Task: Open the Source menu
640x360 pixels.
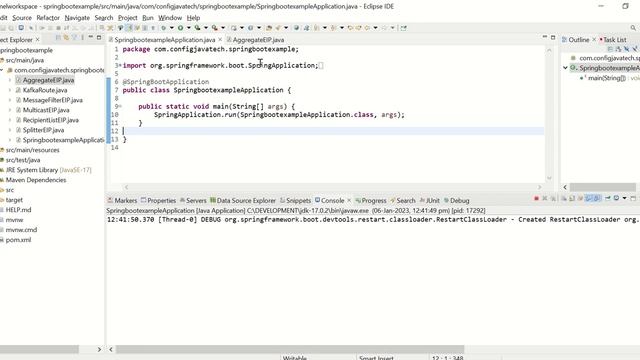Action: coord(22,18)
